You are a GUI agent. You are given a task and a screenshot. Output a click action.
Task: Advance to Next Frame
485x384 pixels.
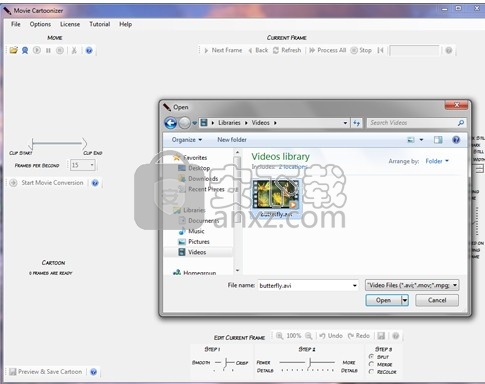point(223,50)
